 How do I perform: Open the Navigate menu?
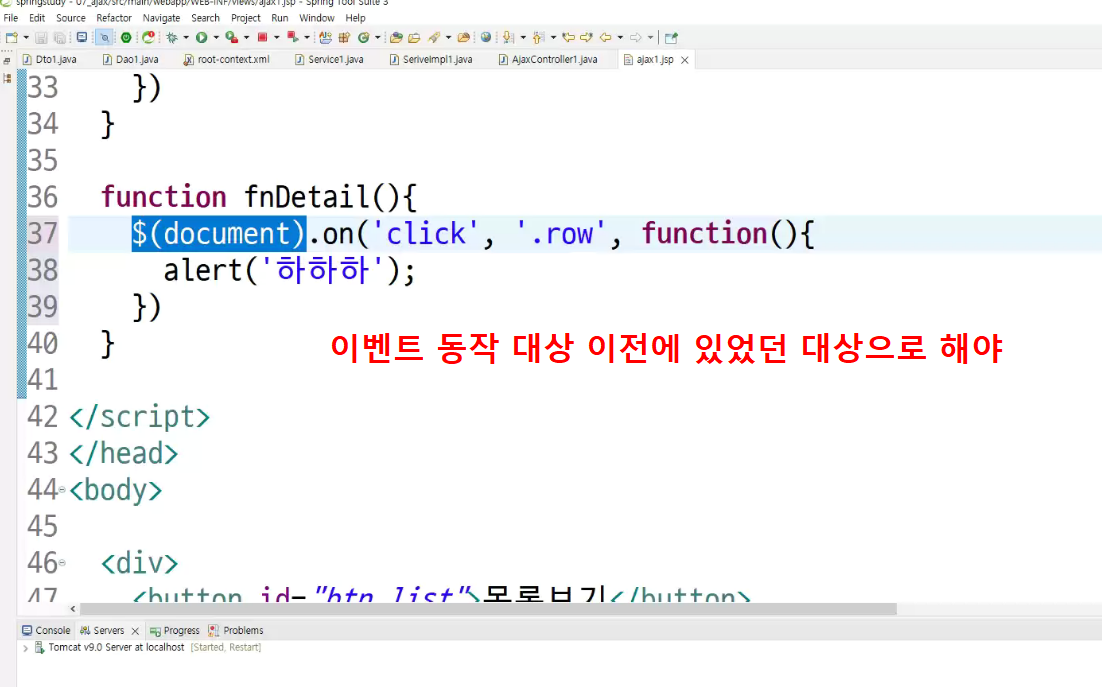tap(161, 18)
